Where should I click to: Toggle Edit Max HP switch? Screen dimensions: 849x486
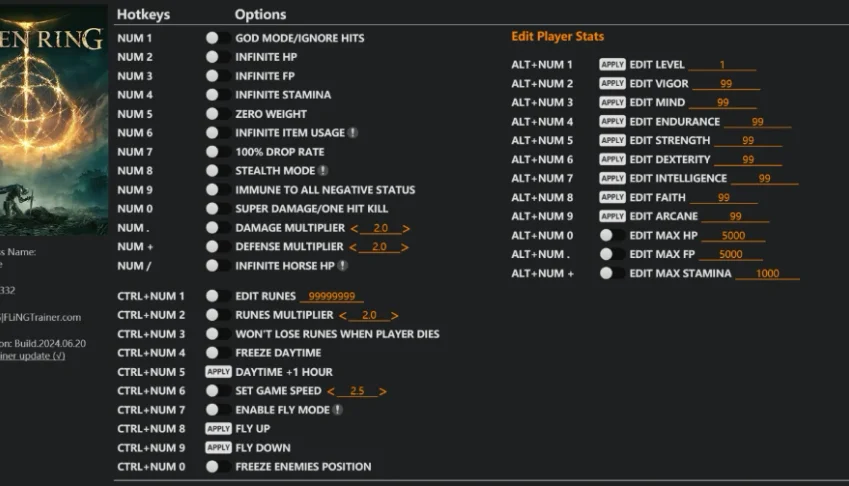coord(612,235)
